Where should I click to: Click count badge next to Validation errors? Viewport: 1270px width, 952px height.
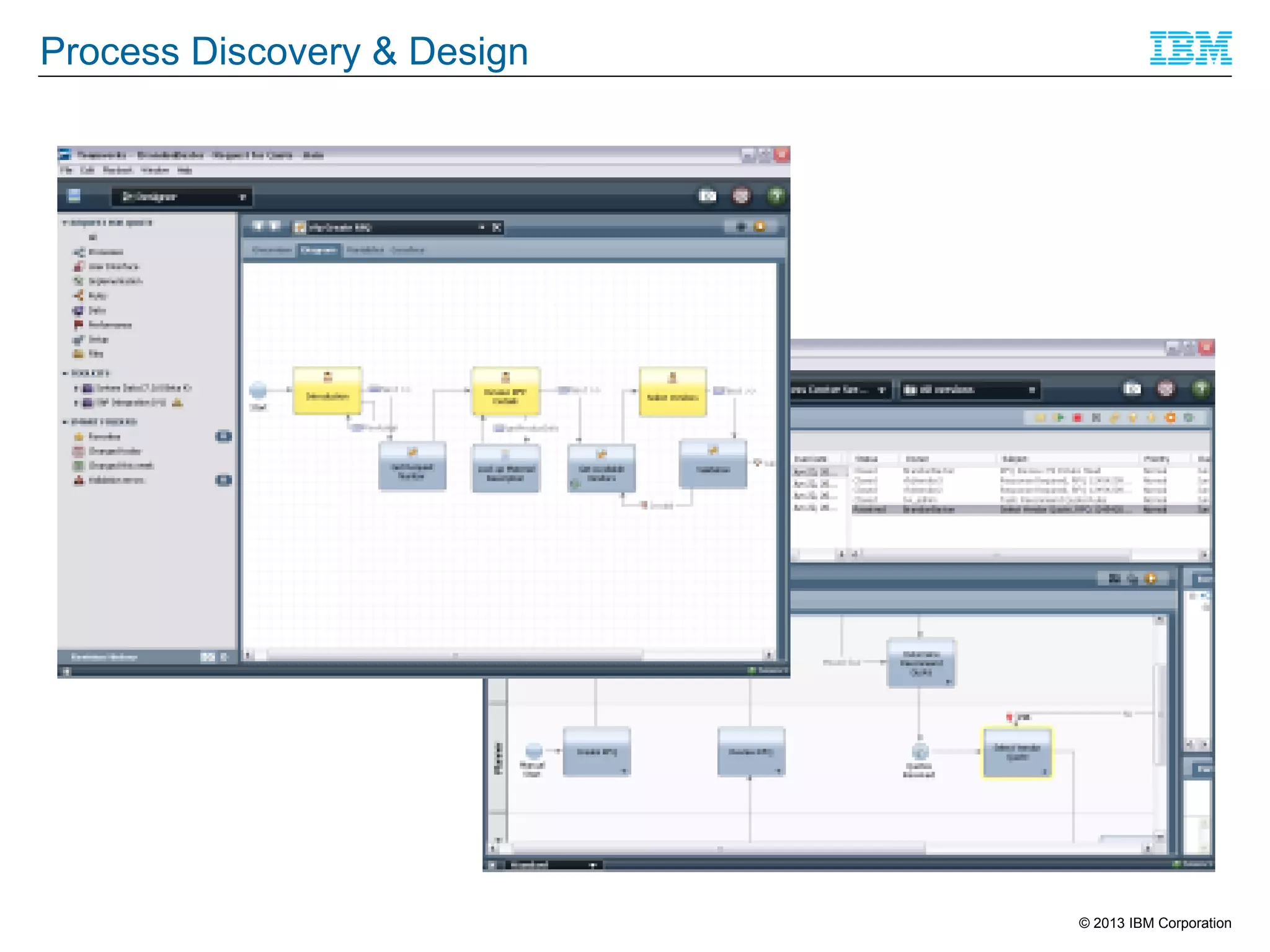[223, 480]
